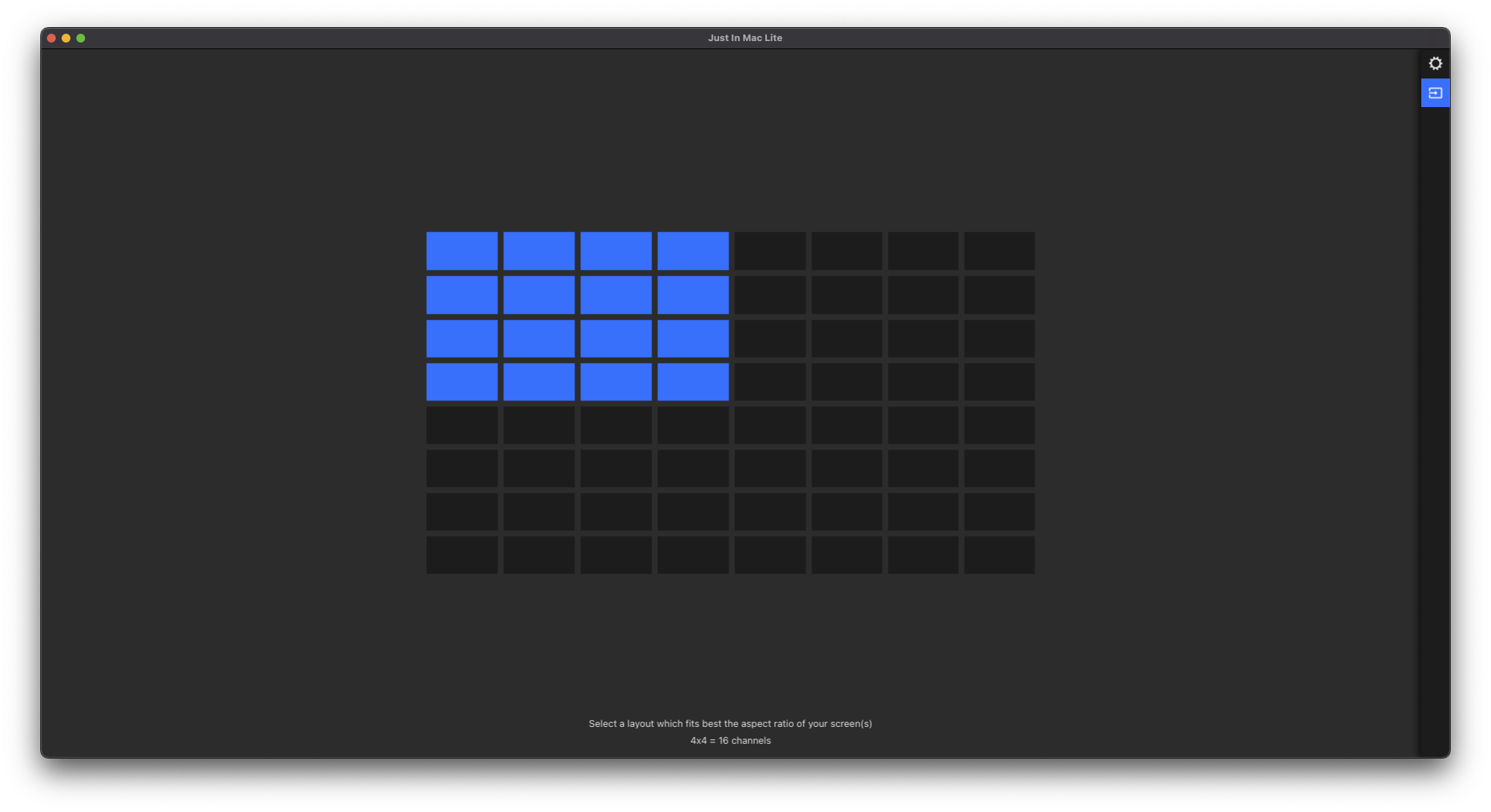Screen dimensions: 1491x812
Task: Maximize the window with the green button
Action: 81,38
